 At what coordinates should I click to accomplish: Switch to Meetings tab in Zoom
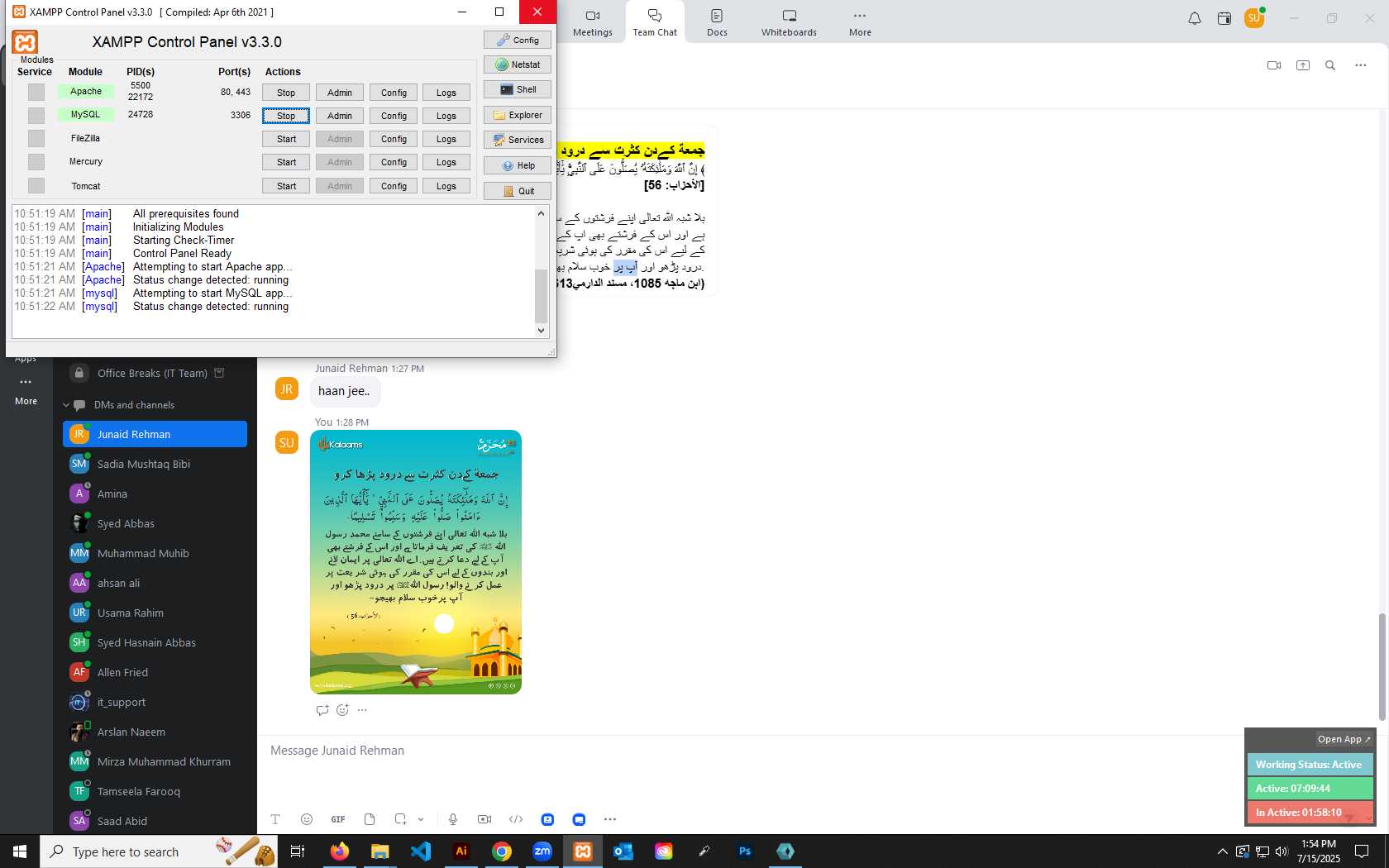(x=593, y=22)
